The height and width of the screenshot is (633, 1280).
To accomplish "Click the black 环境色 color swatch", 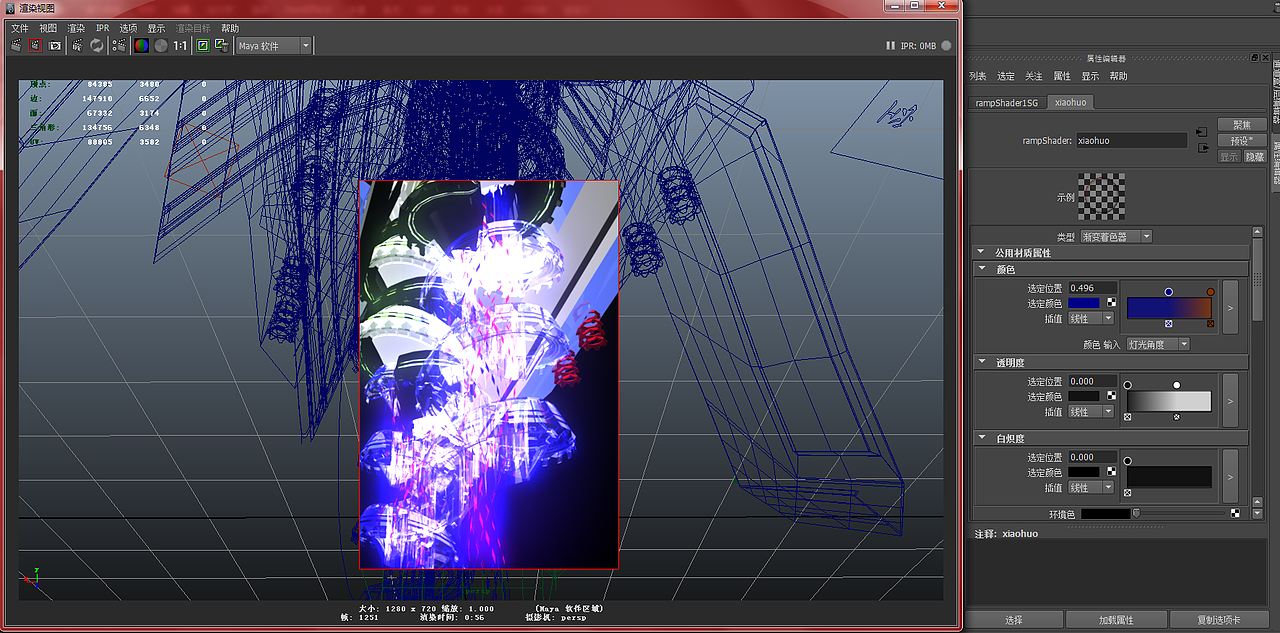I will click(1105, 513).
